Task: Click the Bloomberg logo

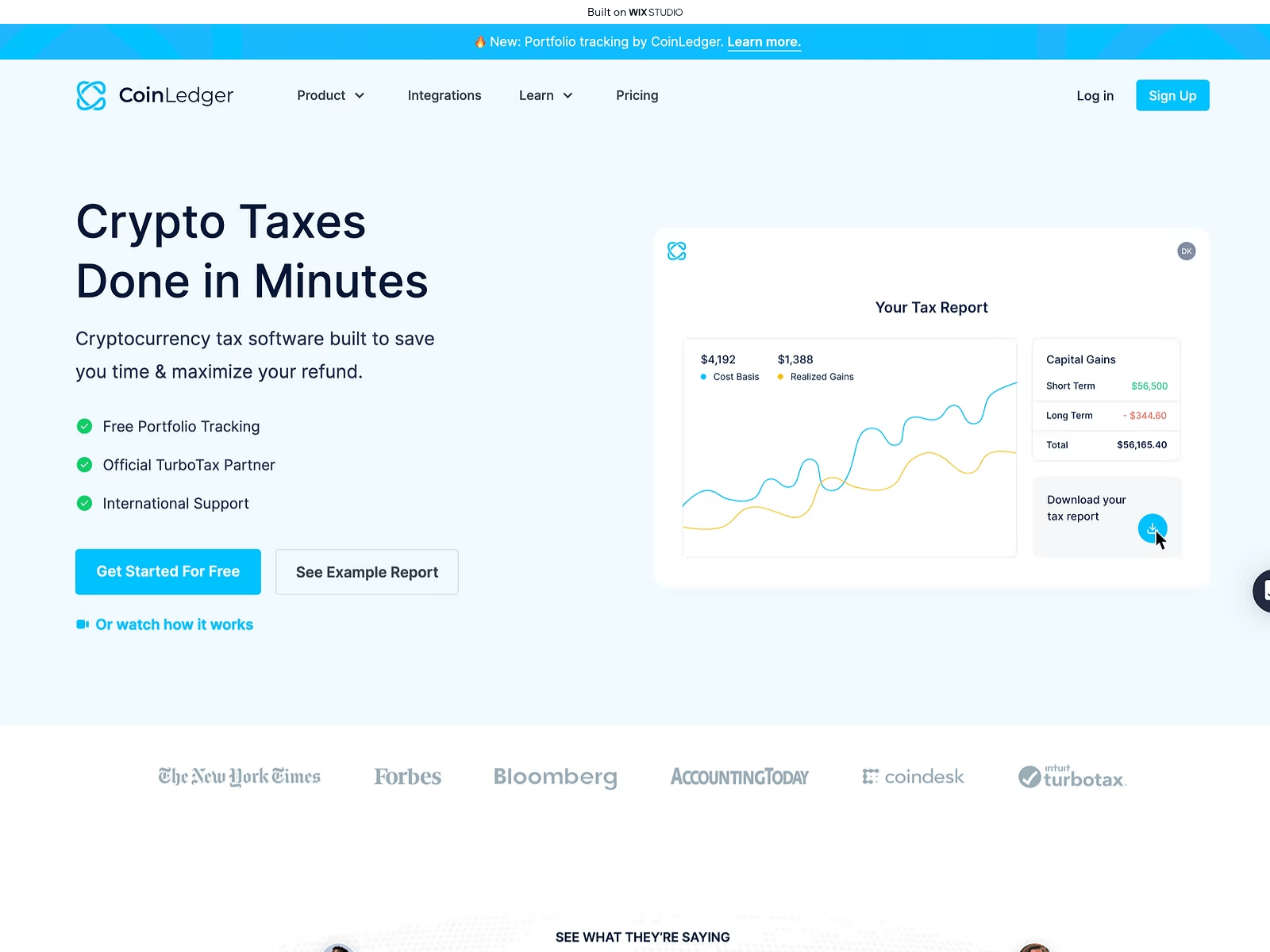Action: click(x=556, y=777)
